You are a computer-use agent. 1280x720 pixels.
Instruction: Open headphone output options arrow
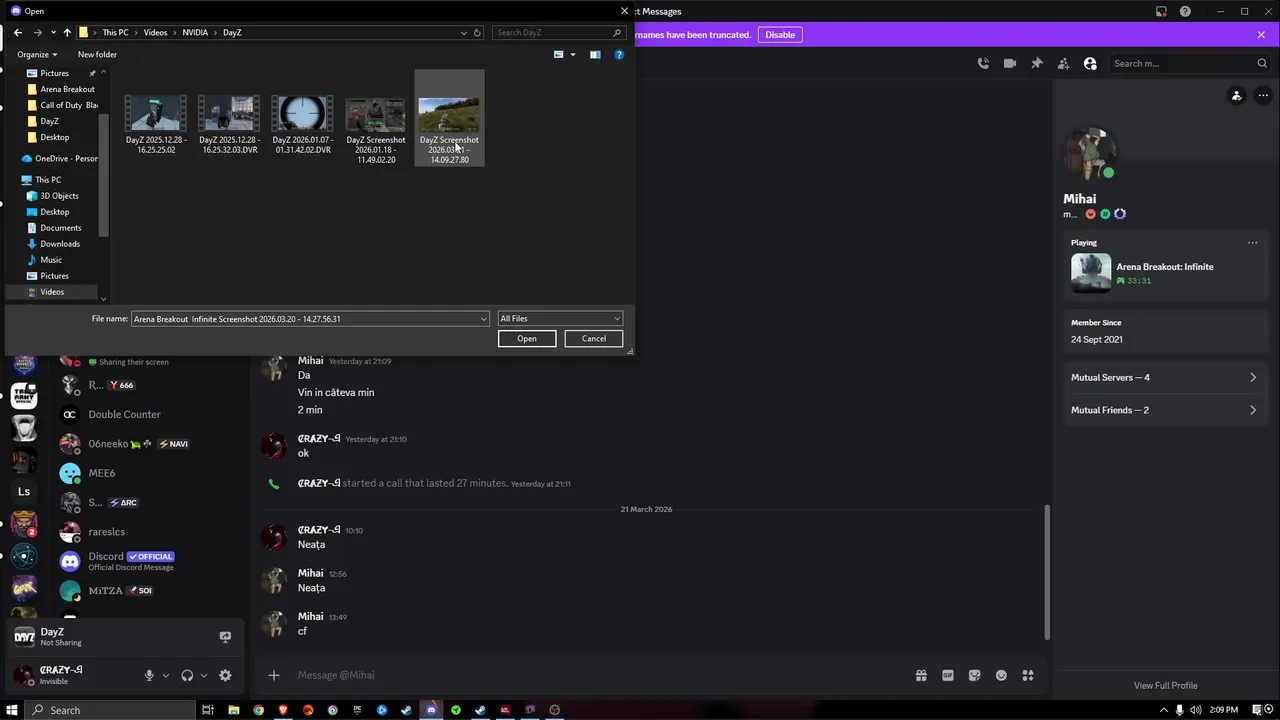(204, 676)
